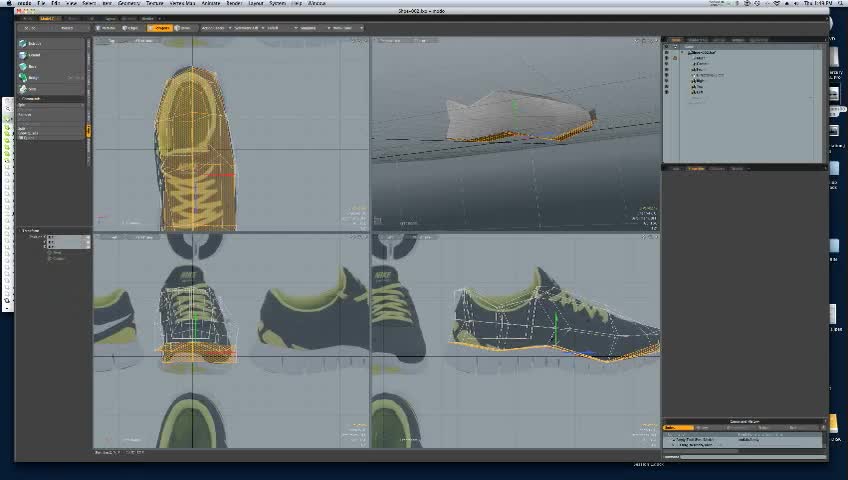
Task: Switch to the Properties tab in right panel
Action: (696, 168)
